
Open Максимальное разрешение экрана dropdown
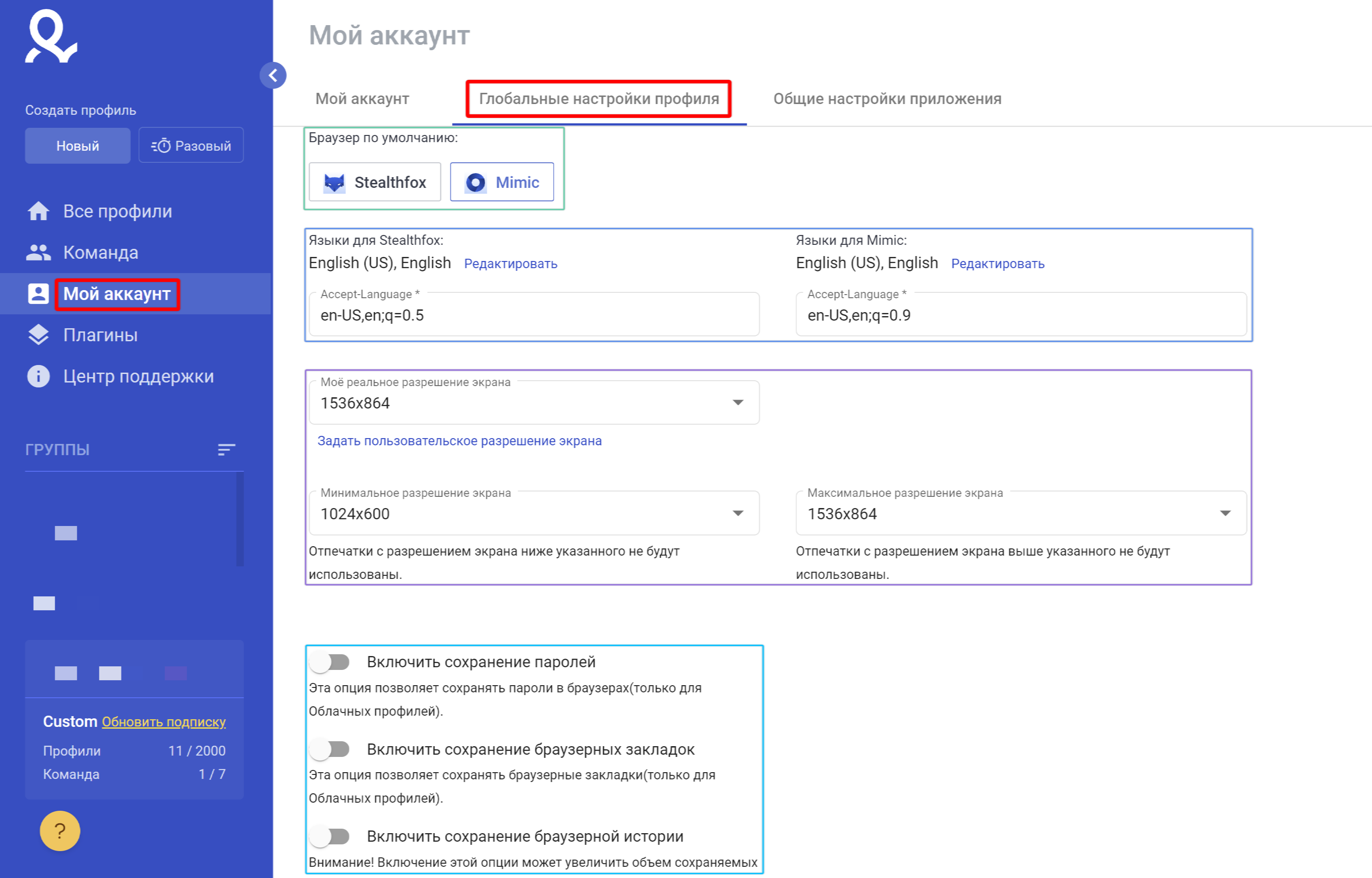pos(1021,513)
